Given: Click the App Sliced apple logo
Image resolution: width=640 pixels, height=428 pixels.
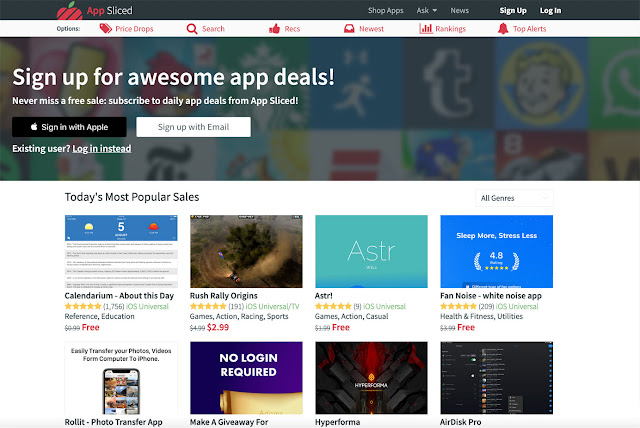Looking at the screenshot, I should coord(70,10).
